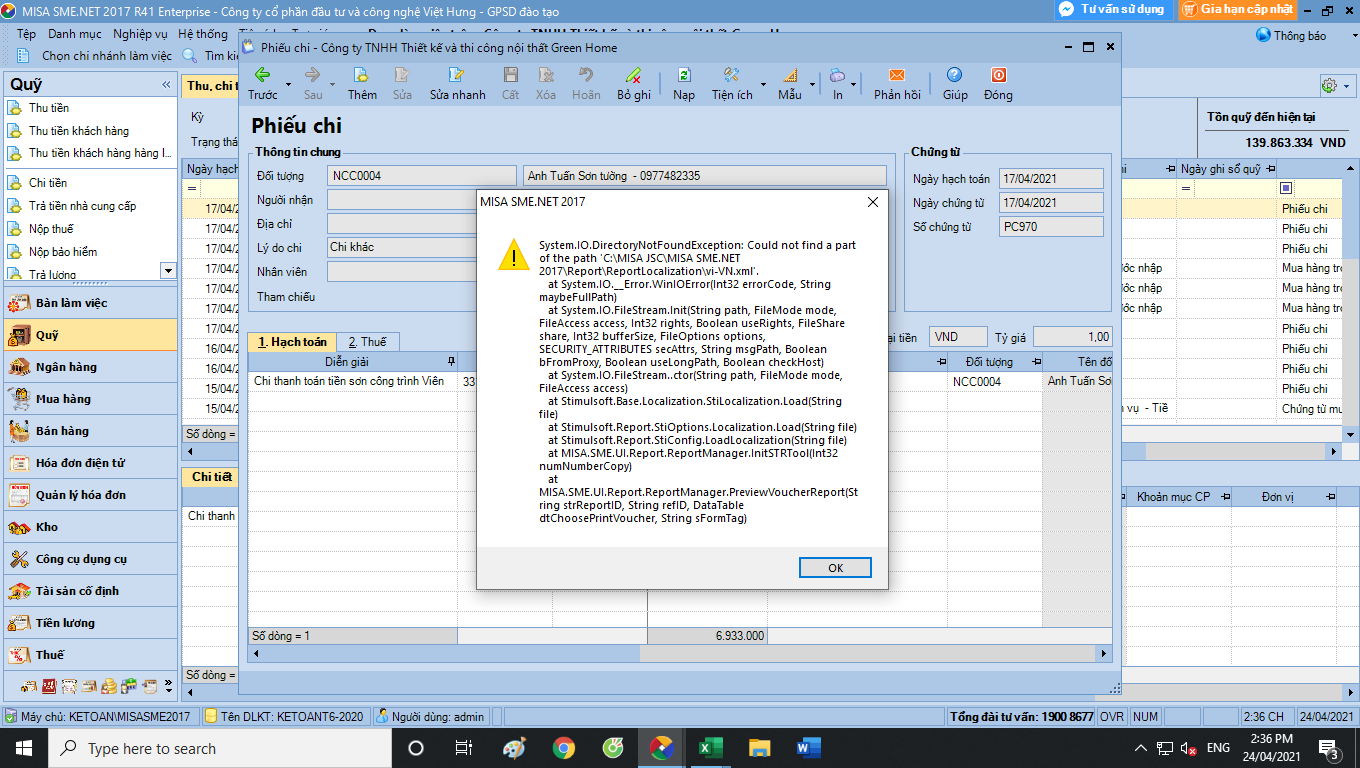Open the Công cụ dụng cụ module
Image resolution: width=1360 pixels, height=768 pixels.
coord(91,559)
